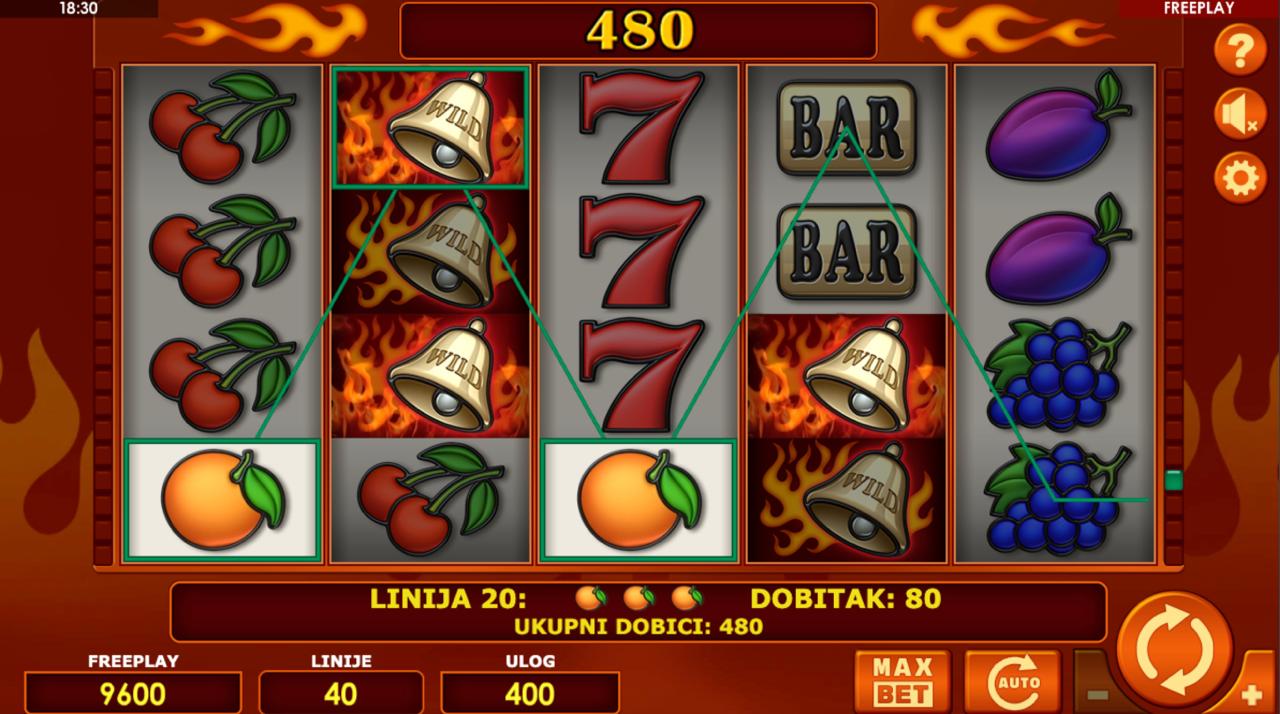Click the highlighted orange on the first reel

click(222, 500)
